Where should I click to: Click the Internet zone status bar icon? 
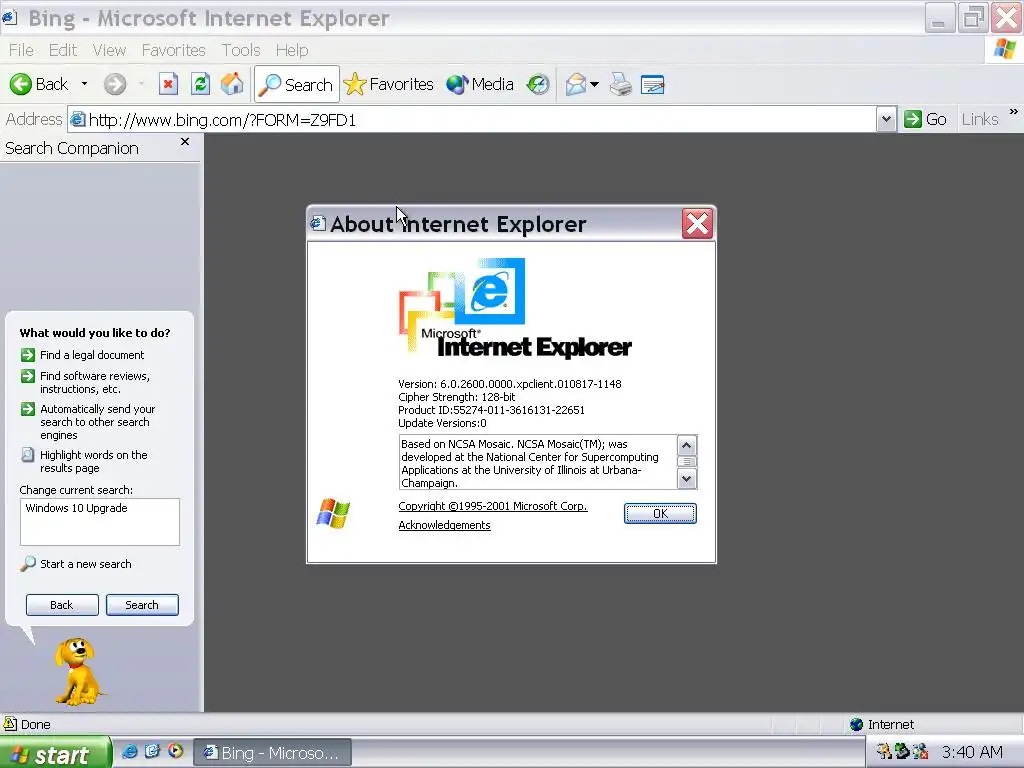pos(856,724)
